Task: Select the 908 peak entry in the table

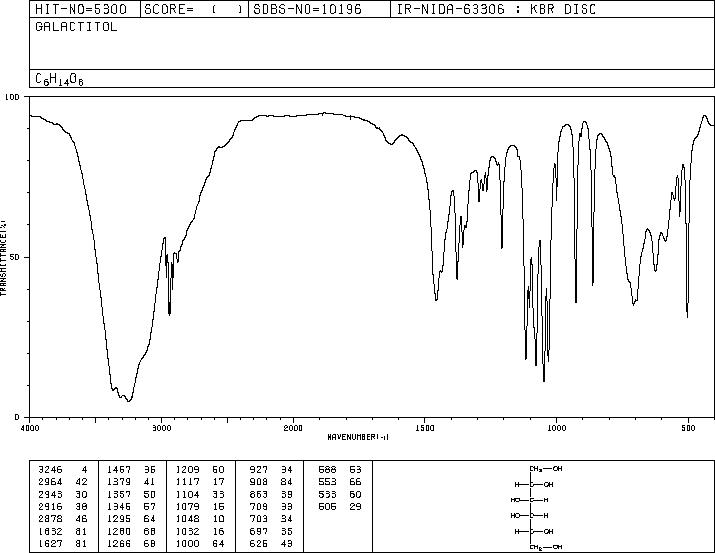Action: (271, 482)
